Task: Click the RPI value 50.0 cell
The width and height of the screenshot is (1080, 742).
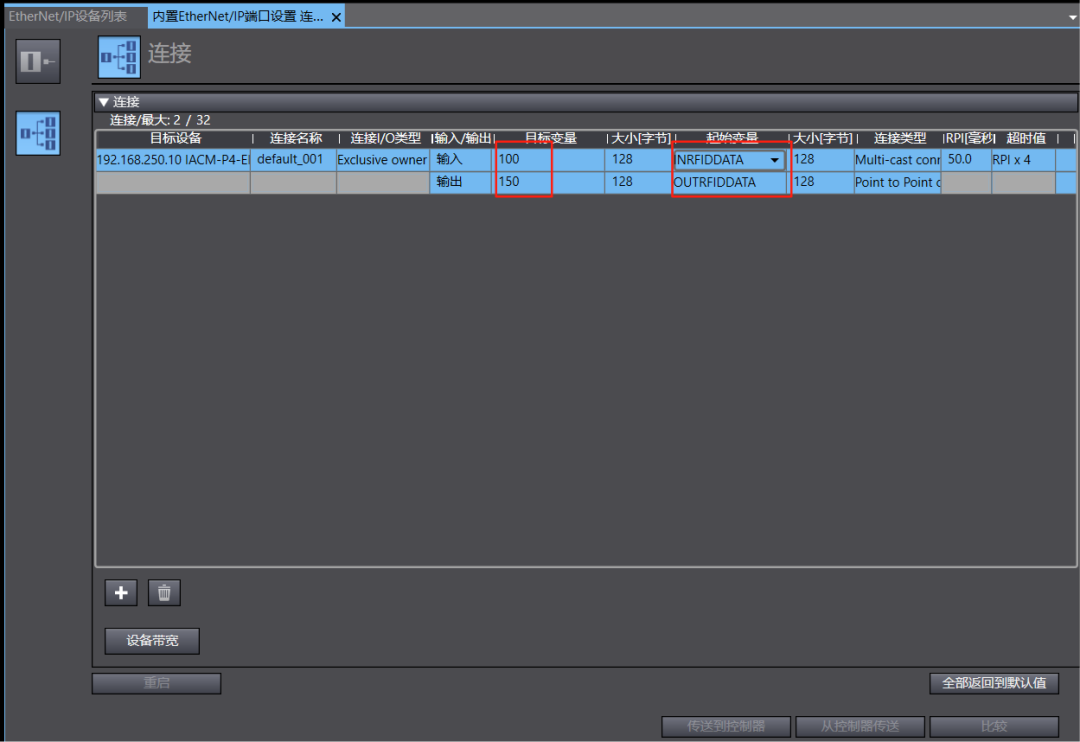Action: [x=964, y=160]
